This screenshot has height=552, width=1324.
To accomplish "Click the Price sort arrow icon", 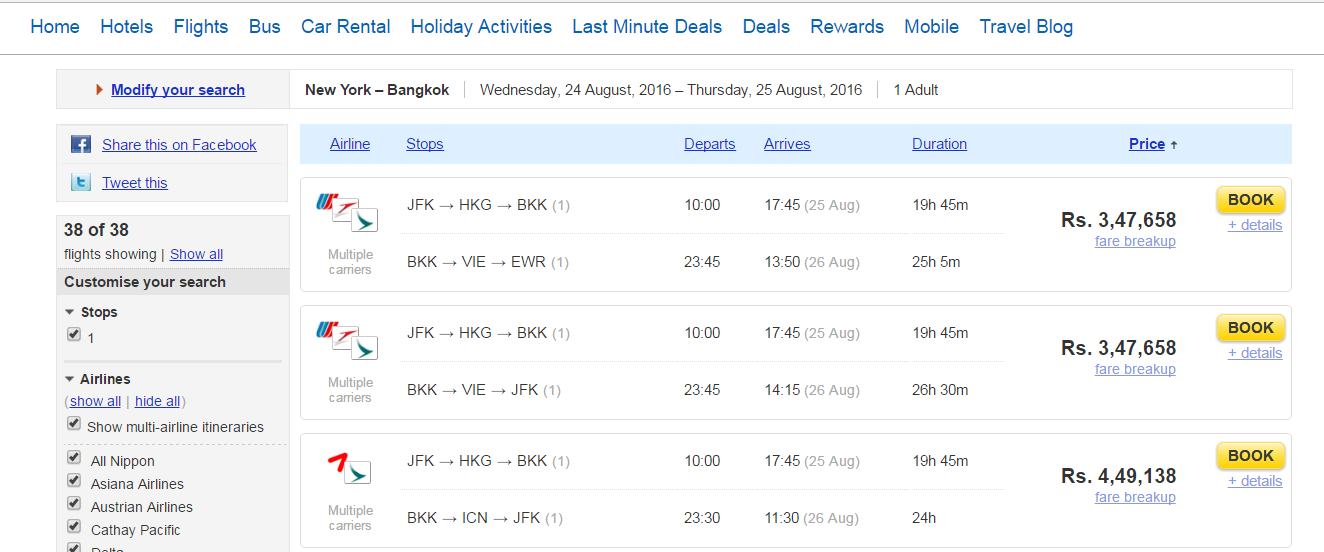I will click(x=1174, y=145).
